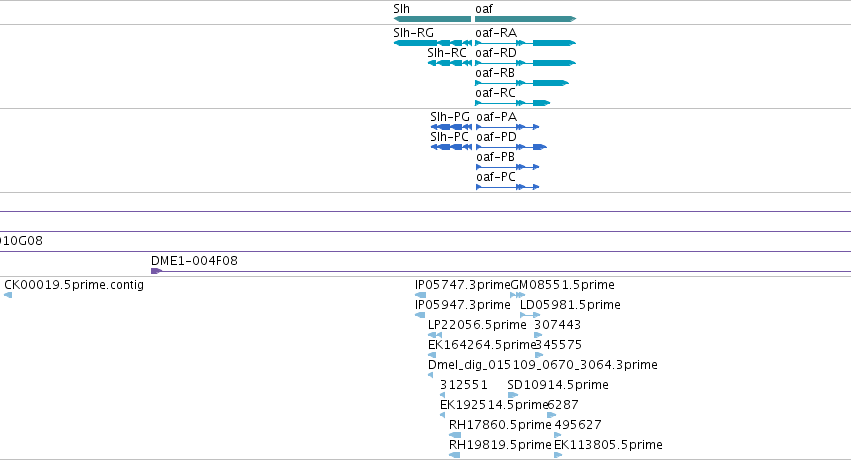The height and width of the screenshot is (460, 851).
Task: Click the oaf-PA protein label
Action: (x=497, y=117)
